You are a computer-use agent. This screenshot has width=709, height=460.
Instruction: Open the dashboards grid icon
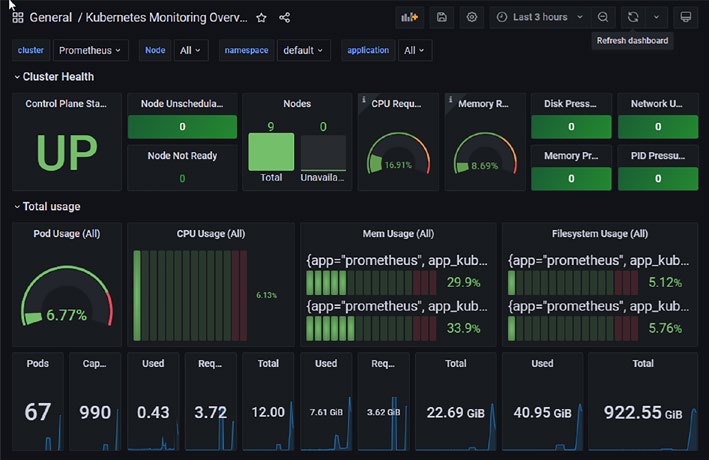click(x=18, y=18)
